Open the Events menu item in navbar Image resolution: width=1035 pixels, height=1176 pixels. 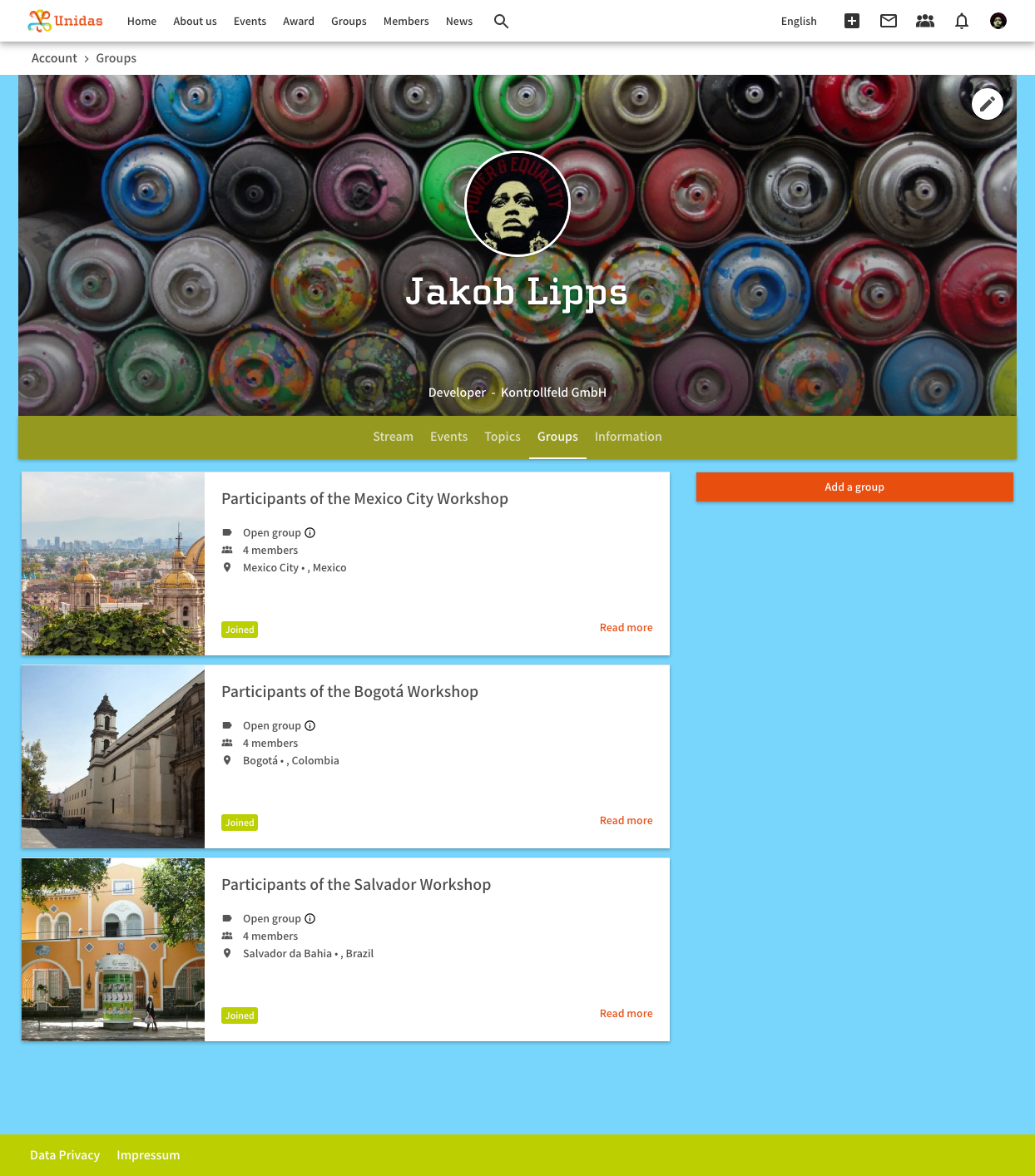250,22
